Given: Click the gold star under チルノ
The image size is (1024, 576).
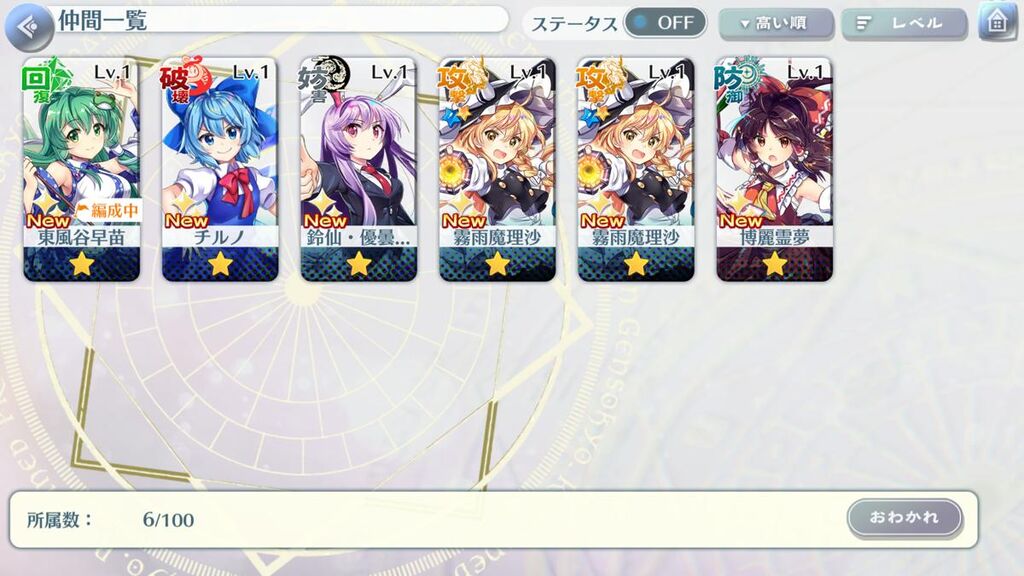Looking at the screenshot, I should tap(220, 264).
